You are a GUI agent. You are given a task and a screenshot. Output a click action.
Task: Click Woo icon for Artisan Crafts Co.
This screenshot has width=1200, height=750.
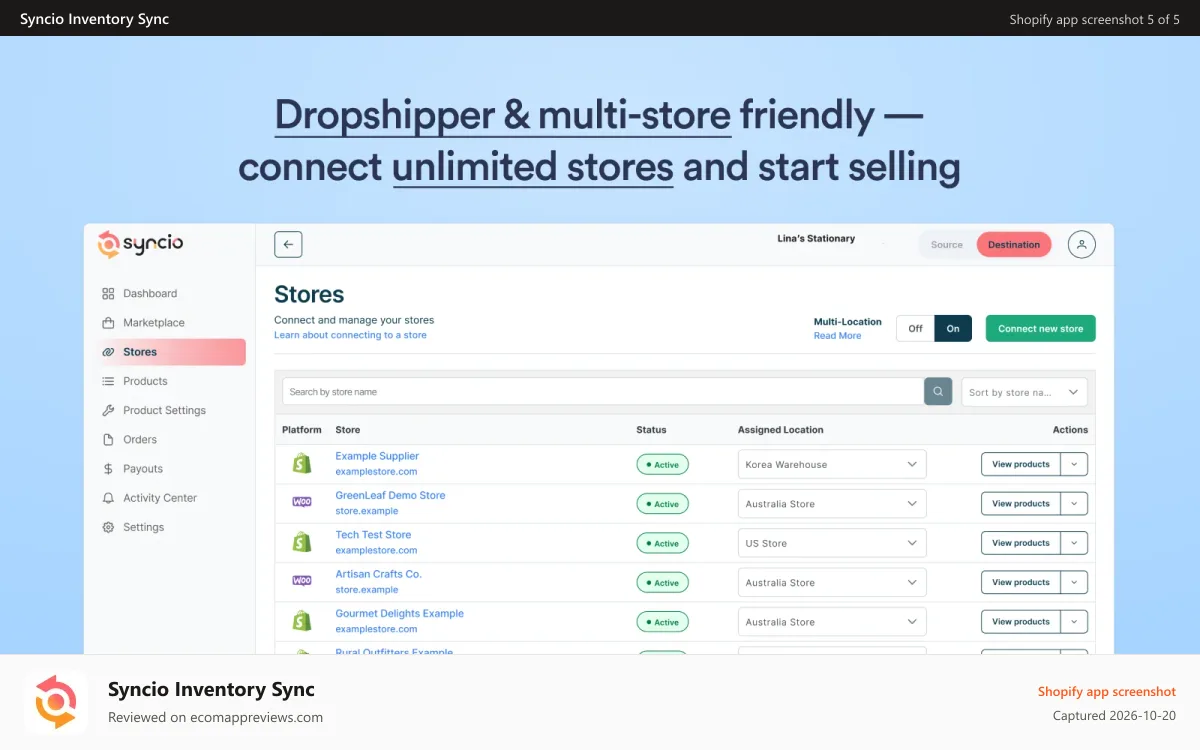[x=302, y=580]
